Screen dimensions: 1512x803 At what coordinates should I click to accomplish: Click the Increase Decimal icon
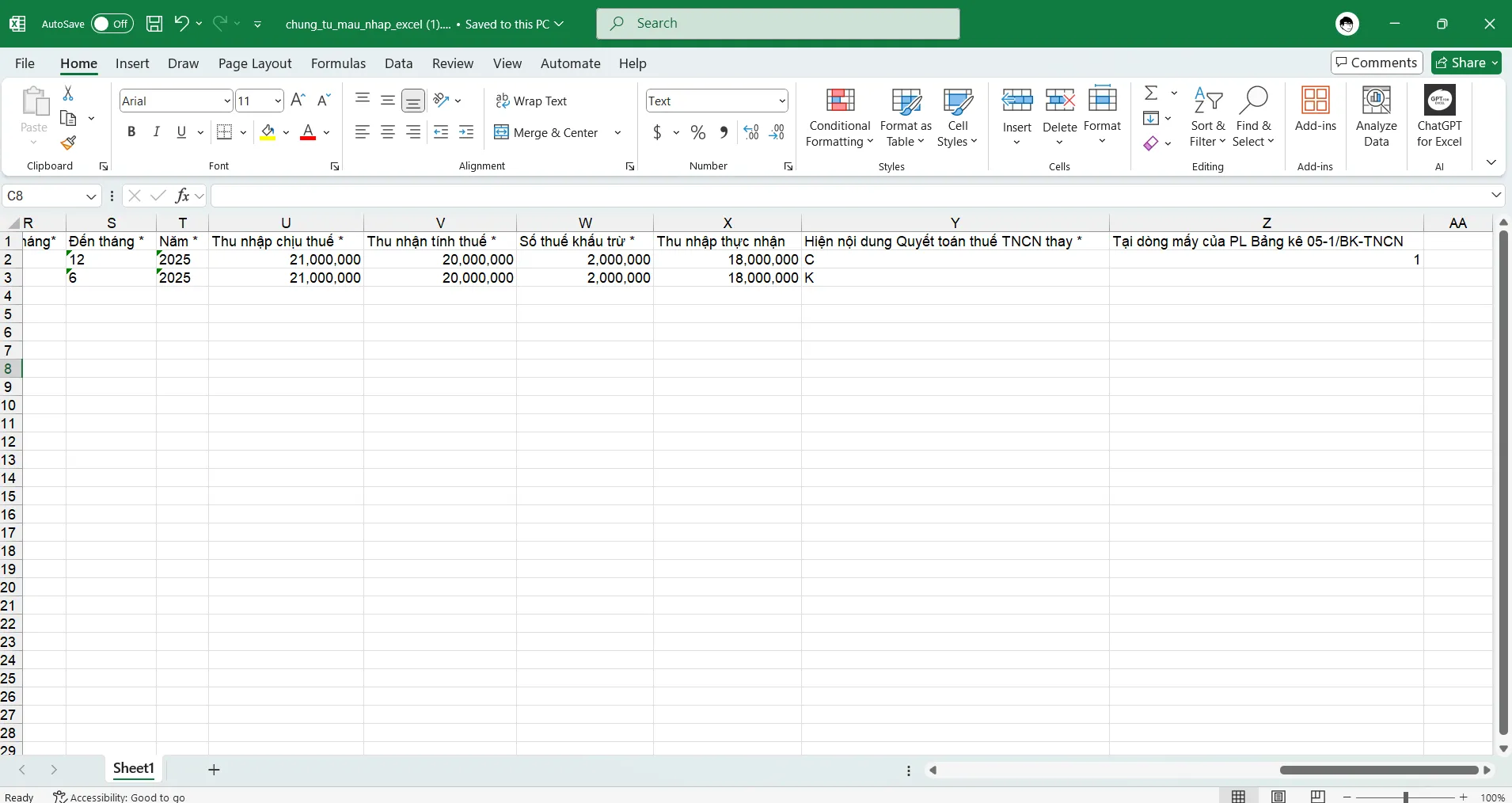tap(751, 132)
